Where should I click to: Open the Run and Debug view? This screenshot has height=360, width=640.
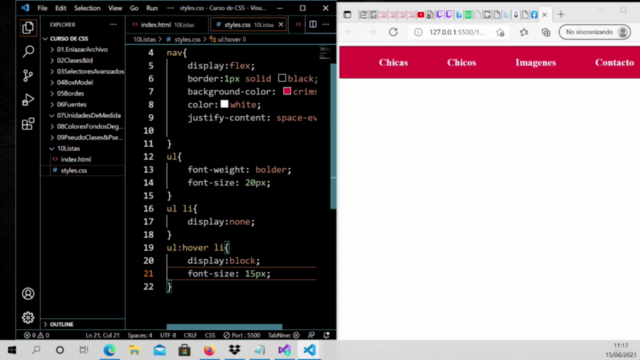(28, 100)
